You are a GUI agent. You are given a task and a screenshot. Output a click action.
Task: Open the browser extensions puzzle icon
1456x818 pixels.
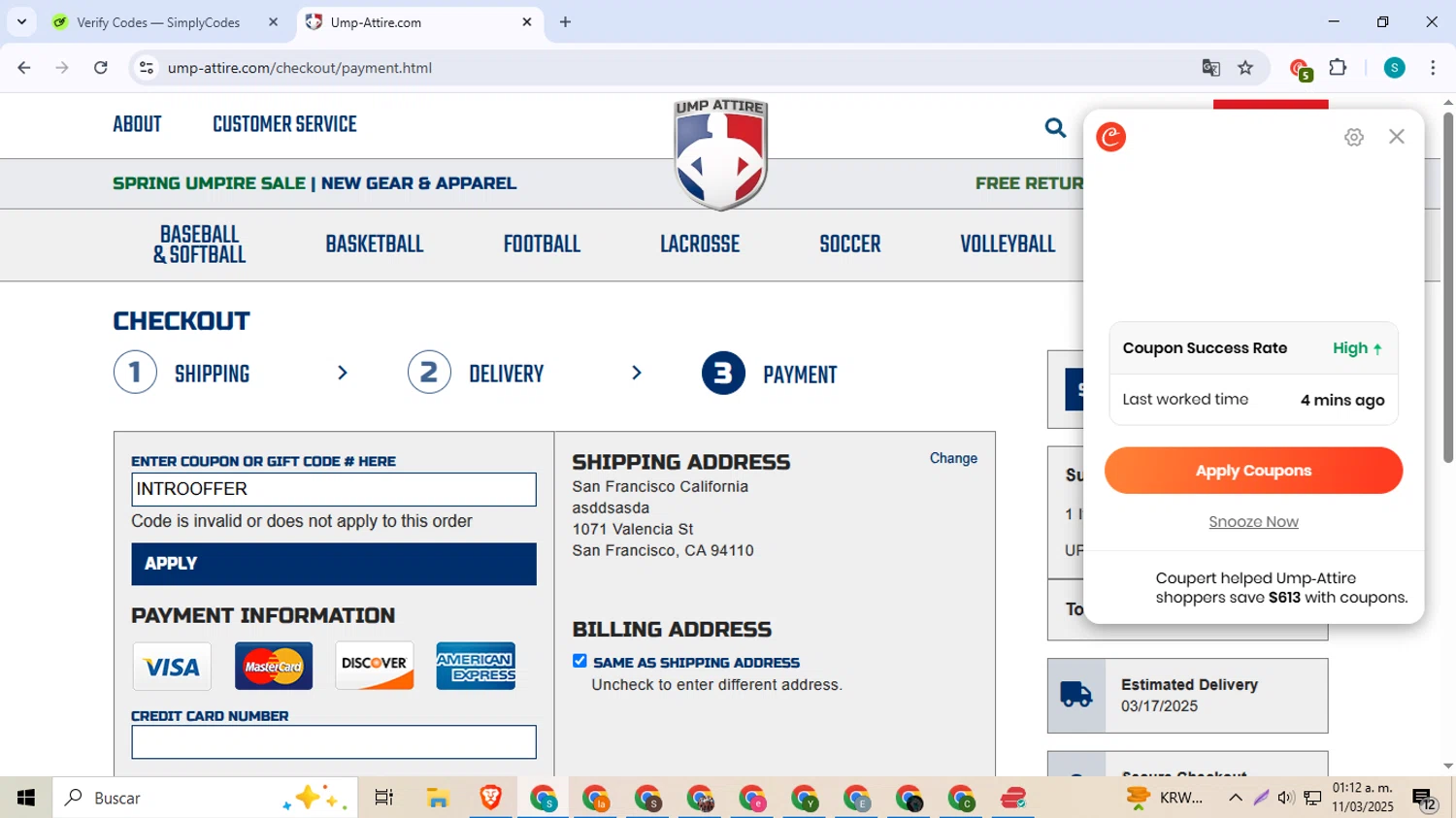click(1339, 67)
